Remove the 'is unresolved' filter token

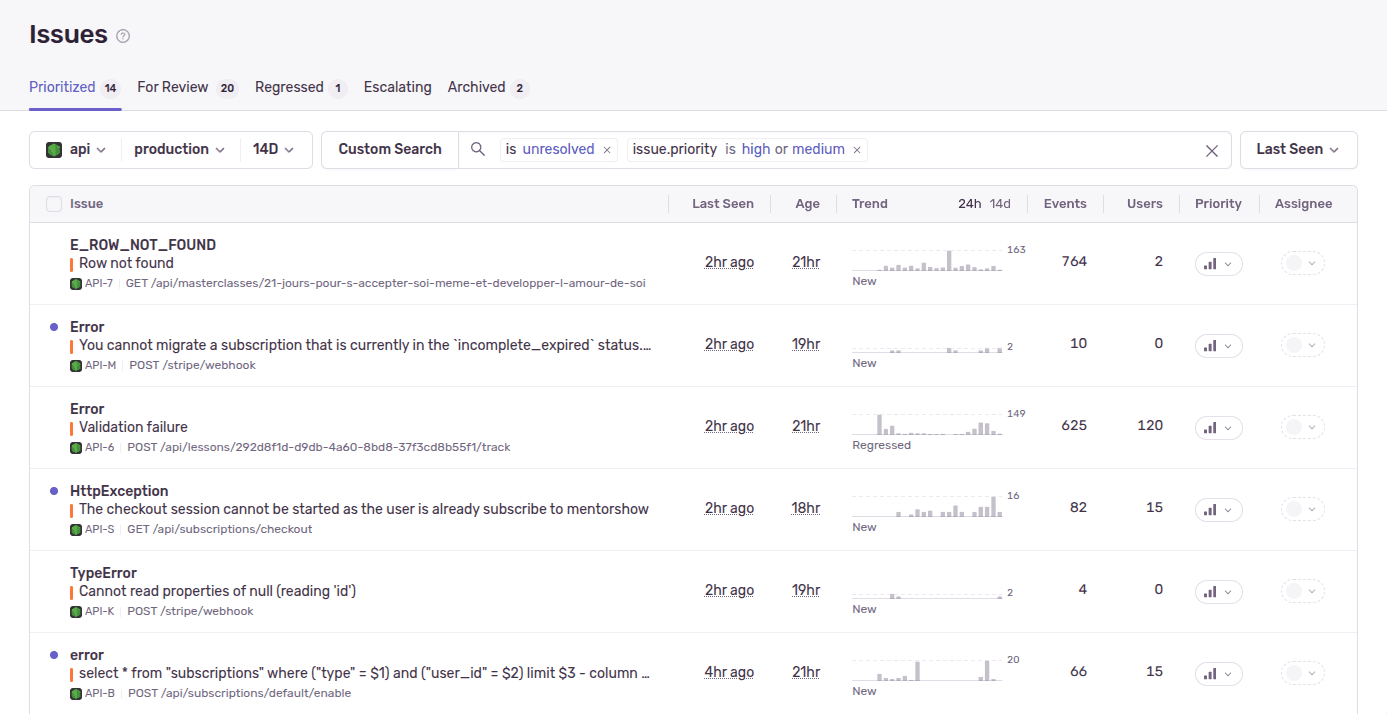[x=606, y=150]
